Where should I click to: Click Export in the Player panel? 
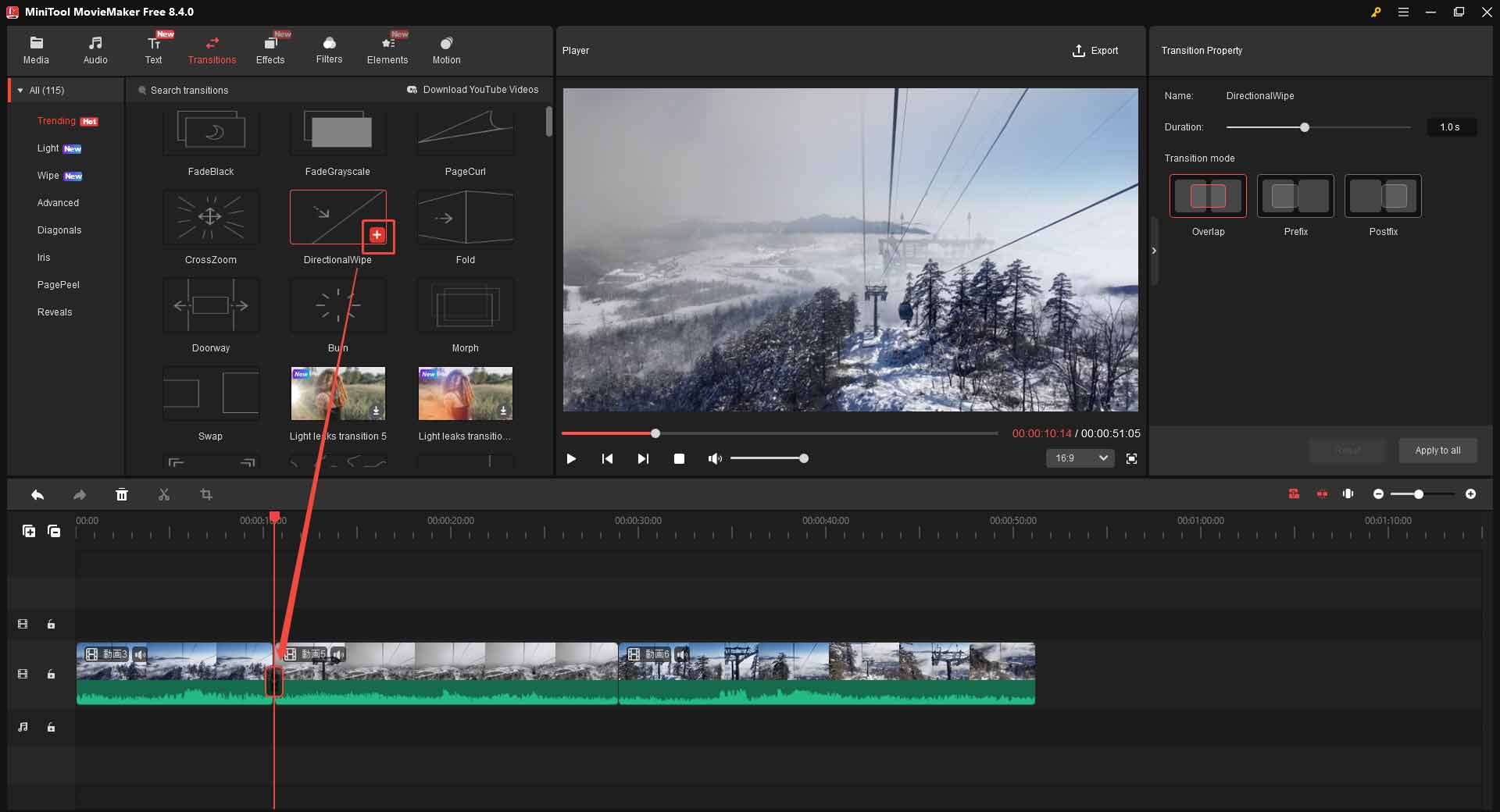[1096, 50]
